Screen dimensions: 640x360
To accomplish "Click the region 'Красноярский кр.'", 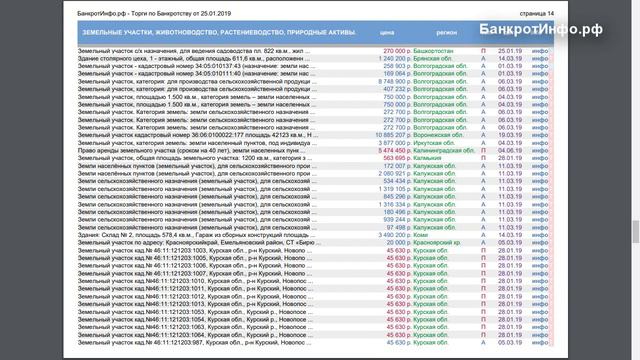I will pos(437,243).
